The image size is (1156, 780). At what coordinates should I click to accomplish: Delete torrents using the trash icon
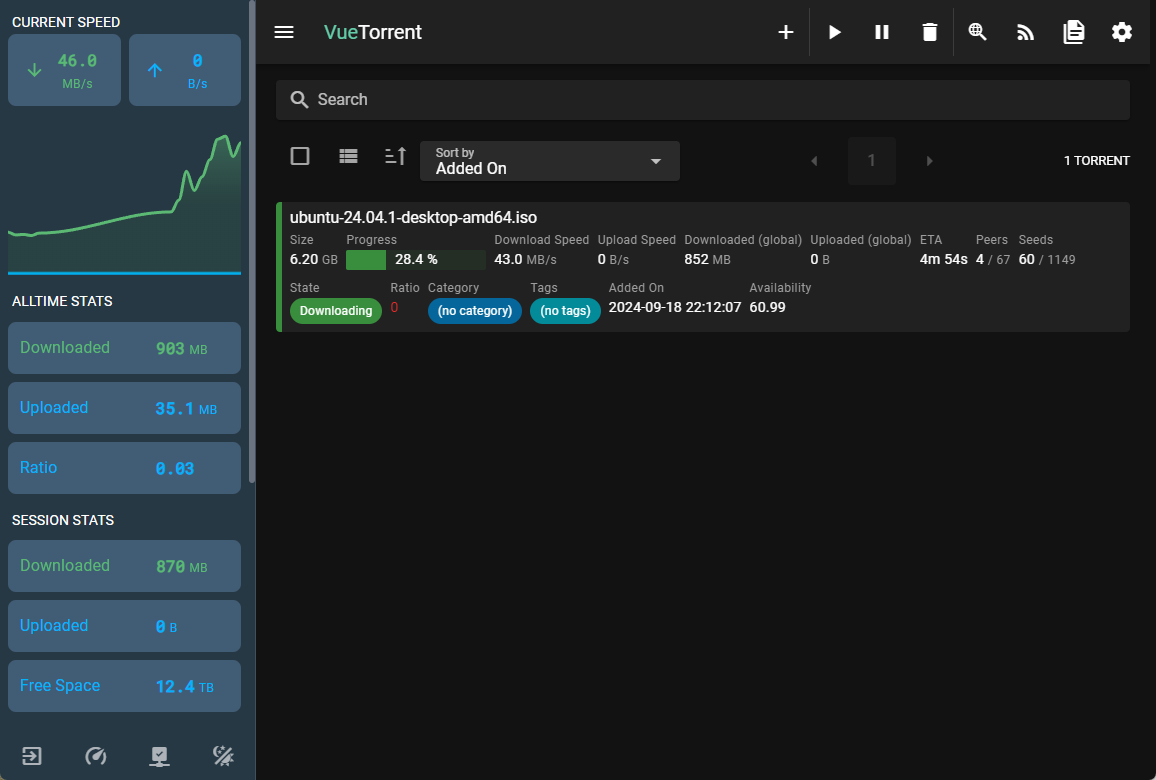coord(930,32)
